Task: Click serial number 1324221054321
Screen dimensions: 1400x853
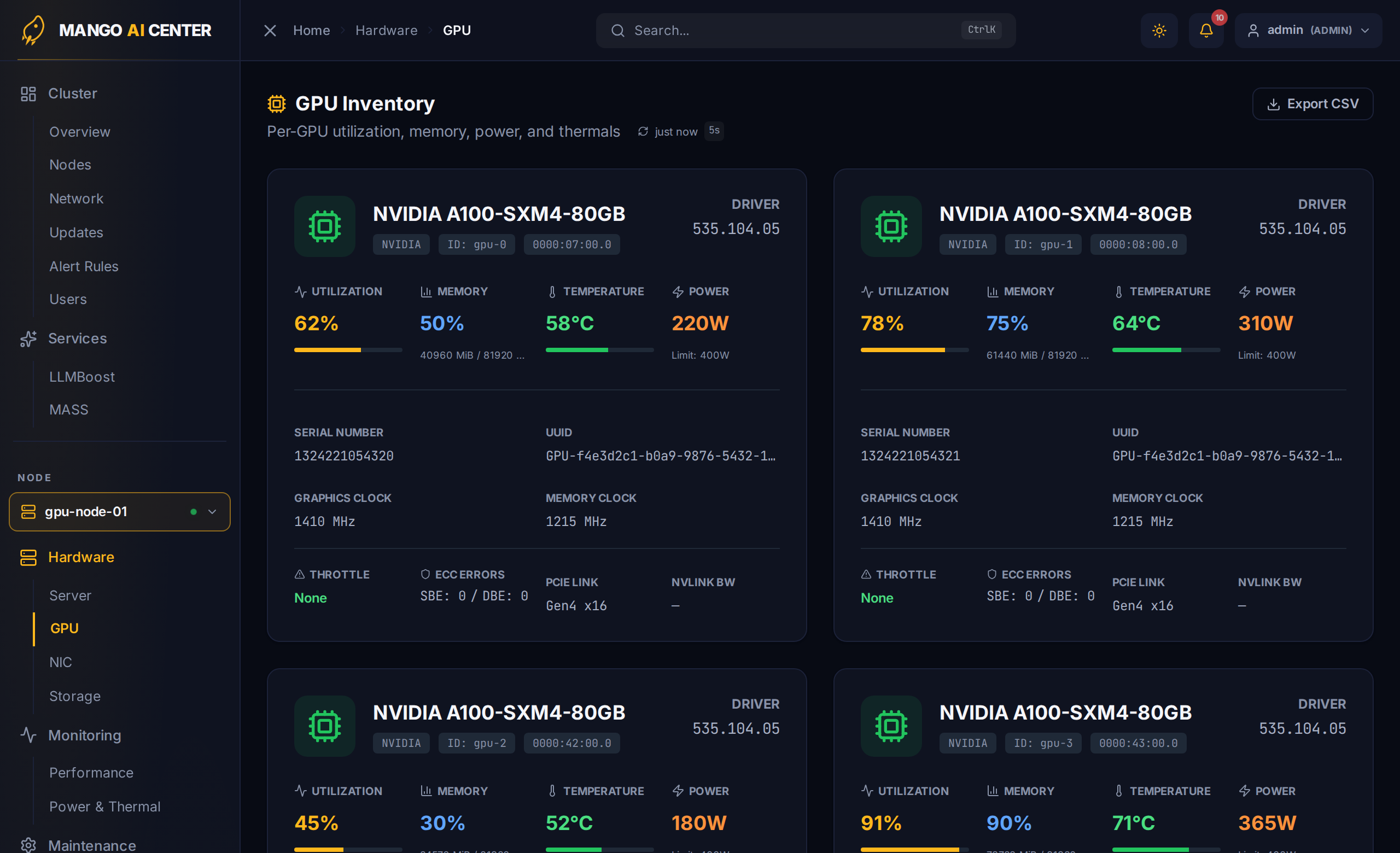Action: [x=910, y=456]
